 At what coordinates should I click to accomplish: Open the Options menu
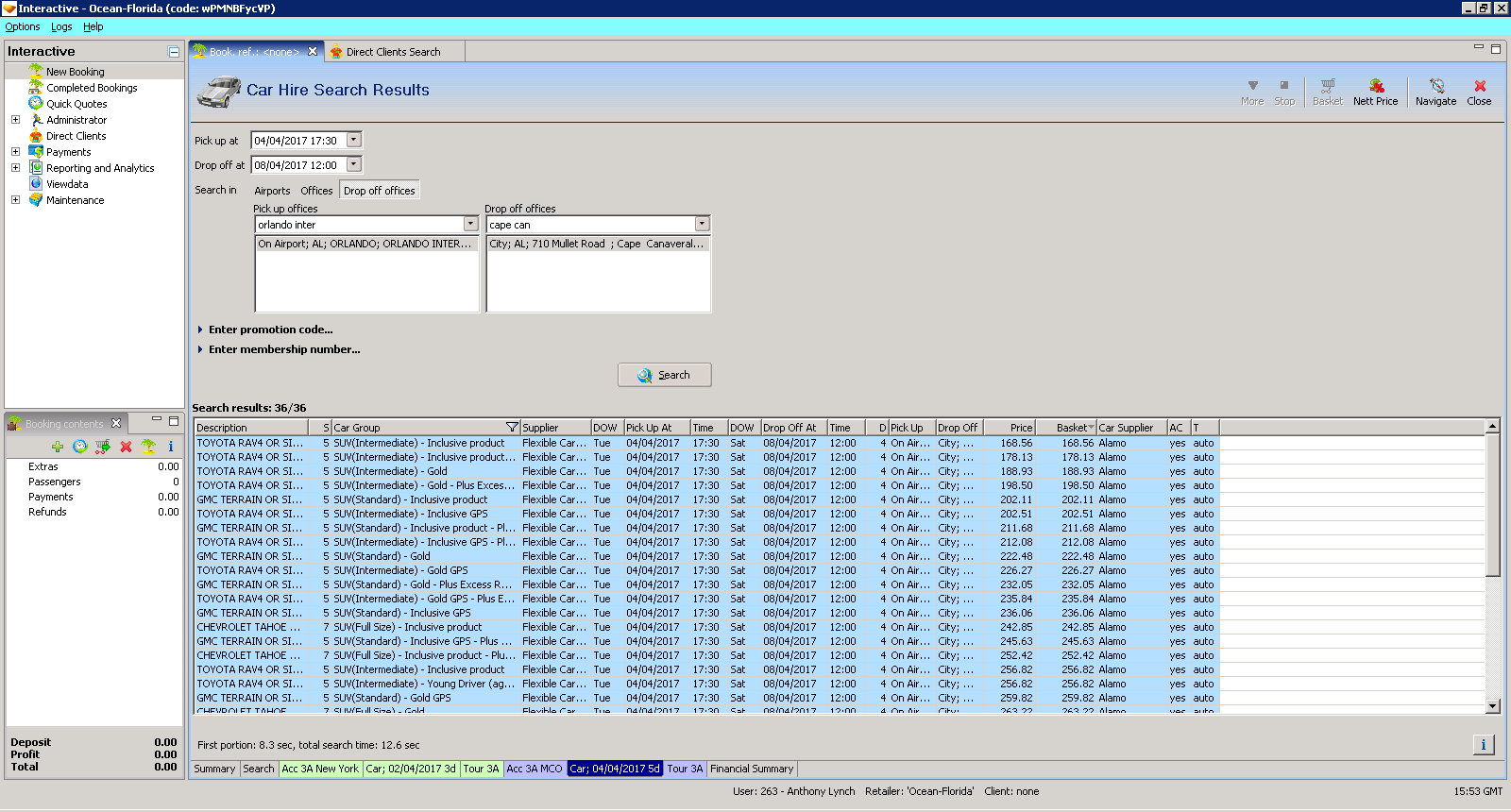[x=23, y=26]
